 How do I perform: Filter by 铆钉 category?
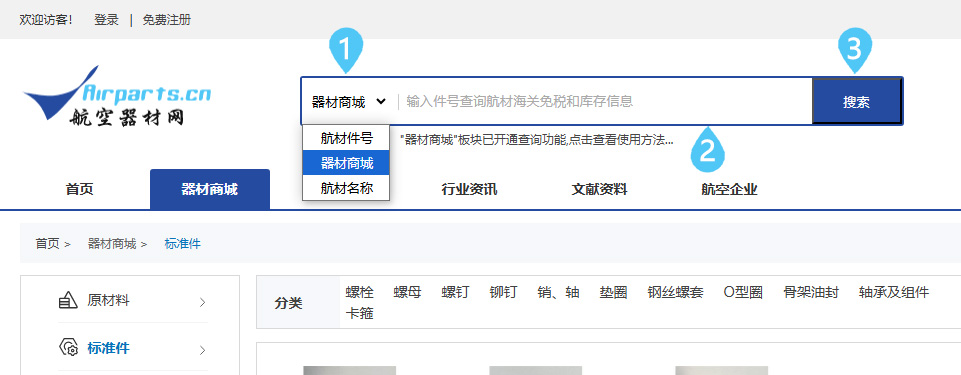coord(503,292)
